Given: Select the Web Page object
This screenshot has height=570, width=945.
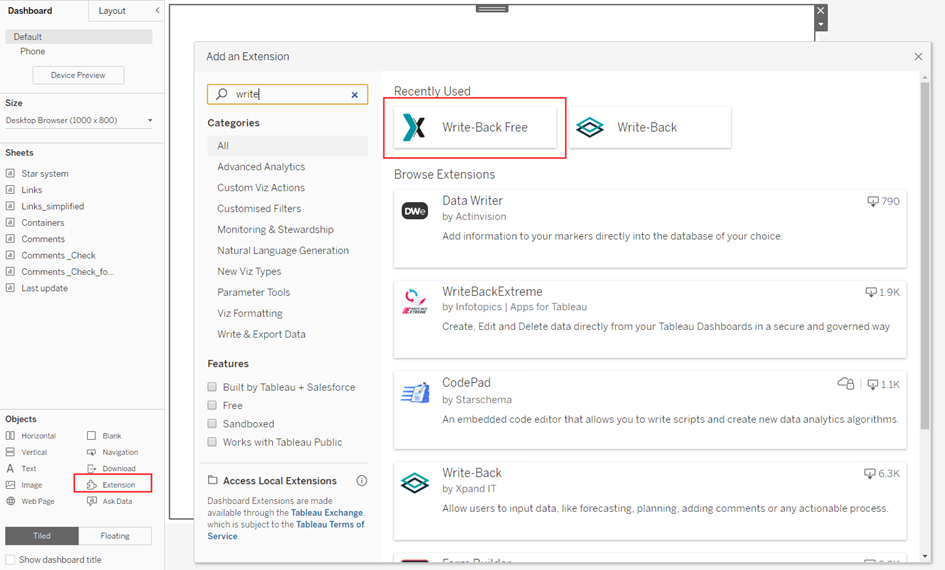Looking at the screenshot, I should pos(31,501).
